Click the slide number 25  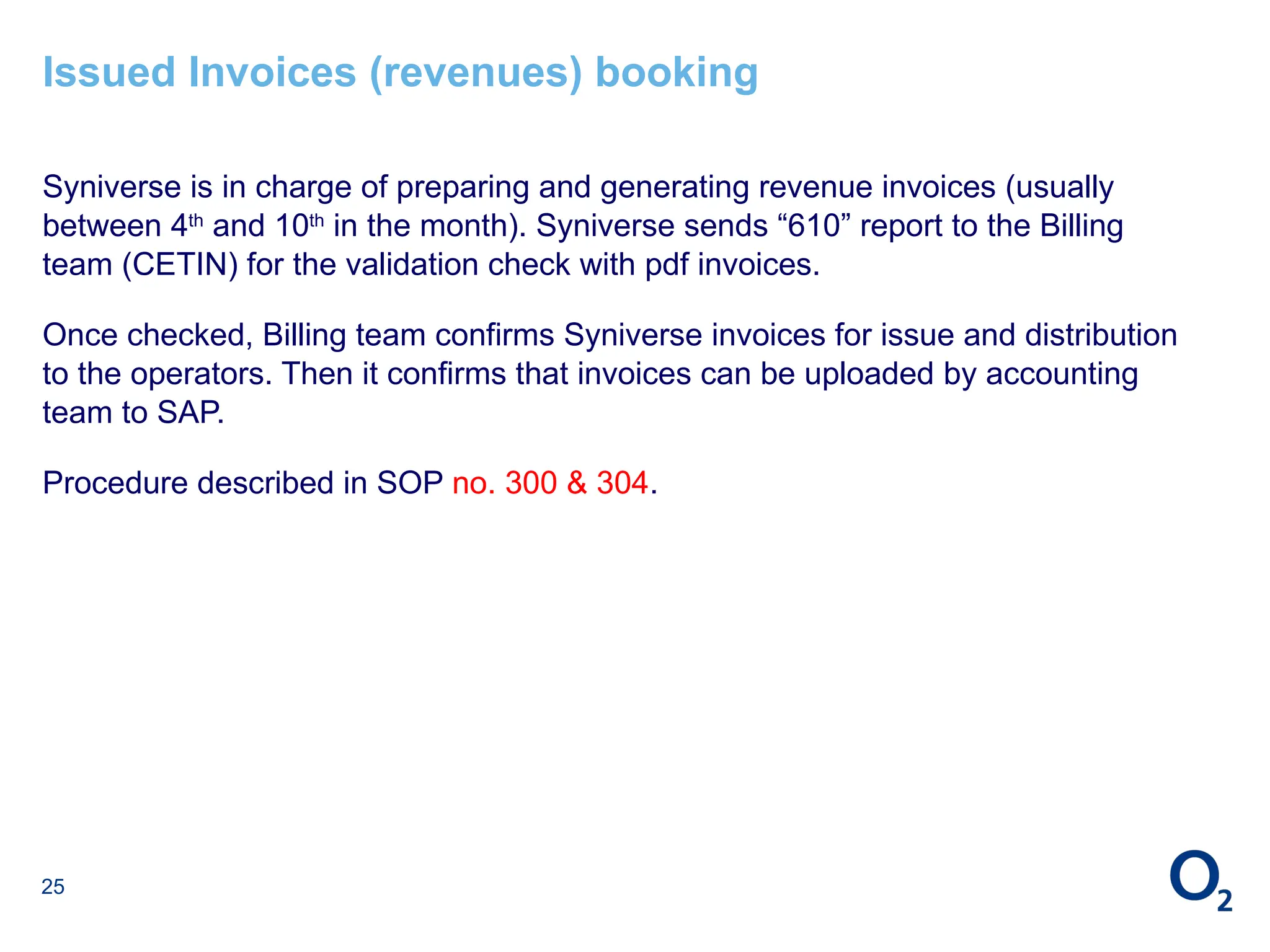[x=53, y=887]
